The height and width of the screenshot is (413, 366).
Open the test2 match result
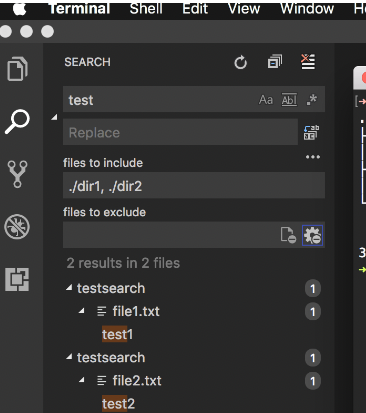point(118,404)
